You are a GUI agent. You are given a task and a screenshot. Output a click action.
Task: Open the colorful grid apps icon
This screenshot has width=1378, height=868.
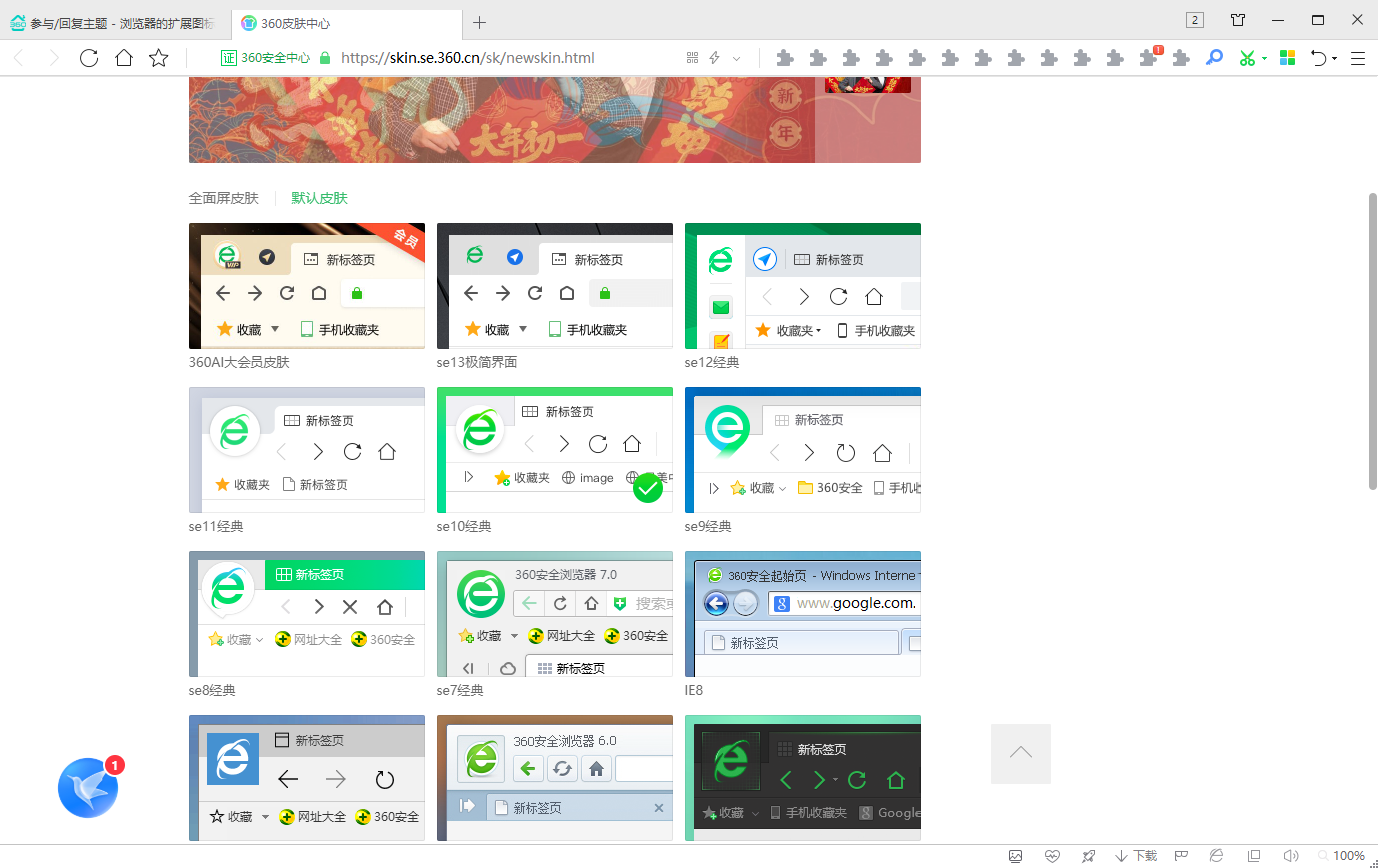tap(1288, 58)
